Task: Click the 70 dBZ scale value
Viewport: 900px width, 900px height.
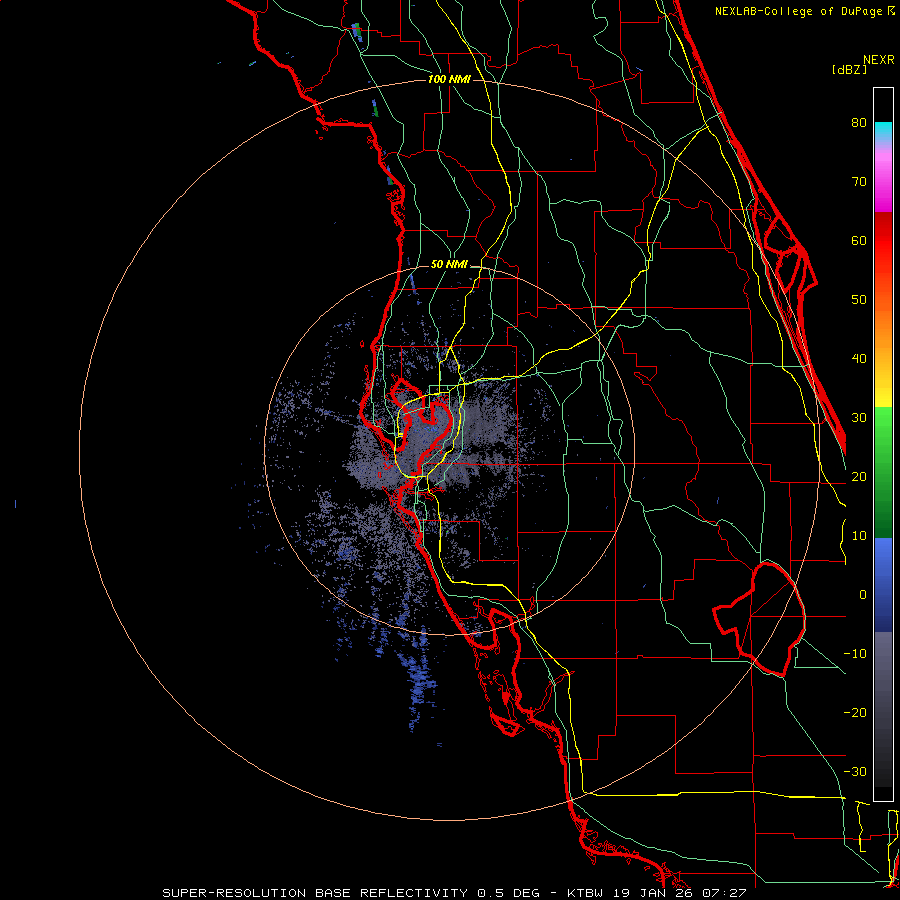Action: [859, 181]
